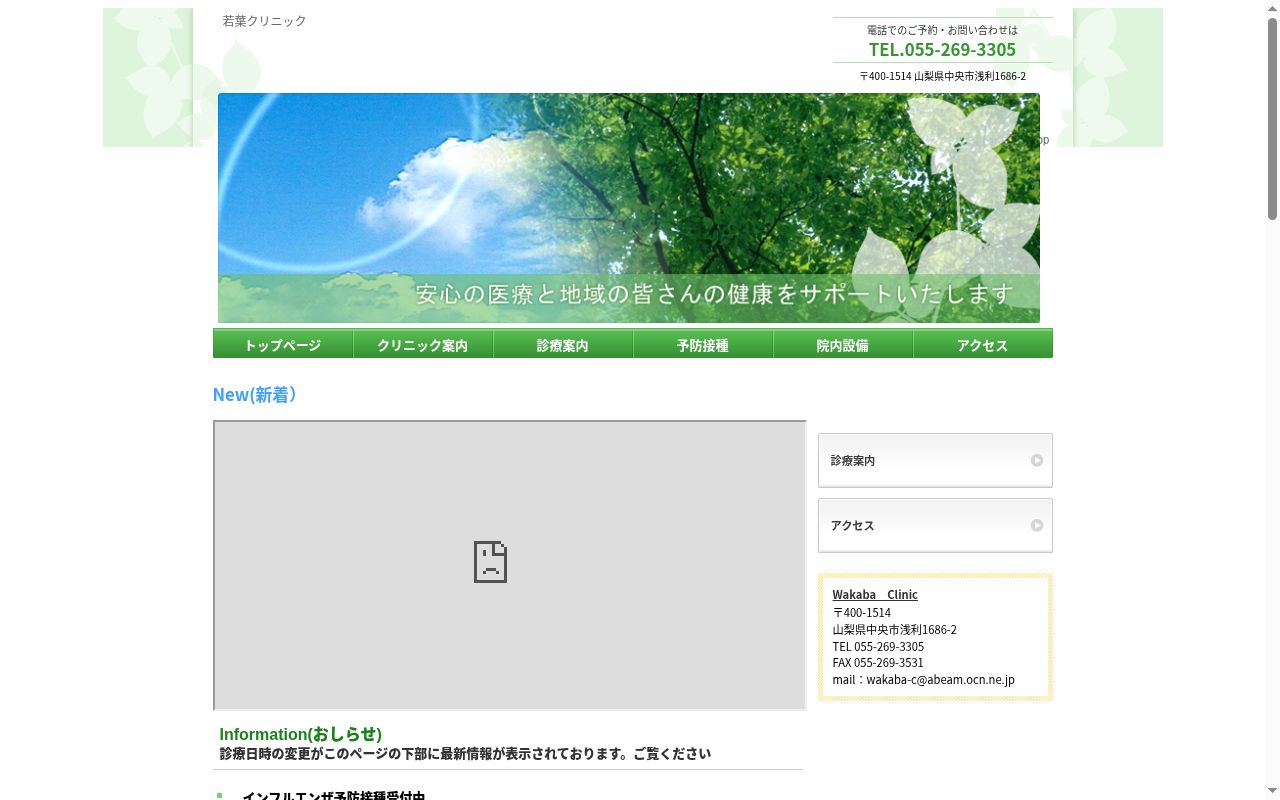The height and width of the screenshot is (800, 1280).
Task: Go to the 予防接種 navigation tab
Action: [703, 344]
